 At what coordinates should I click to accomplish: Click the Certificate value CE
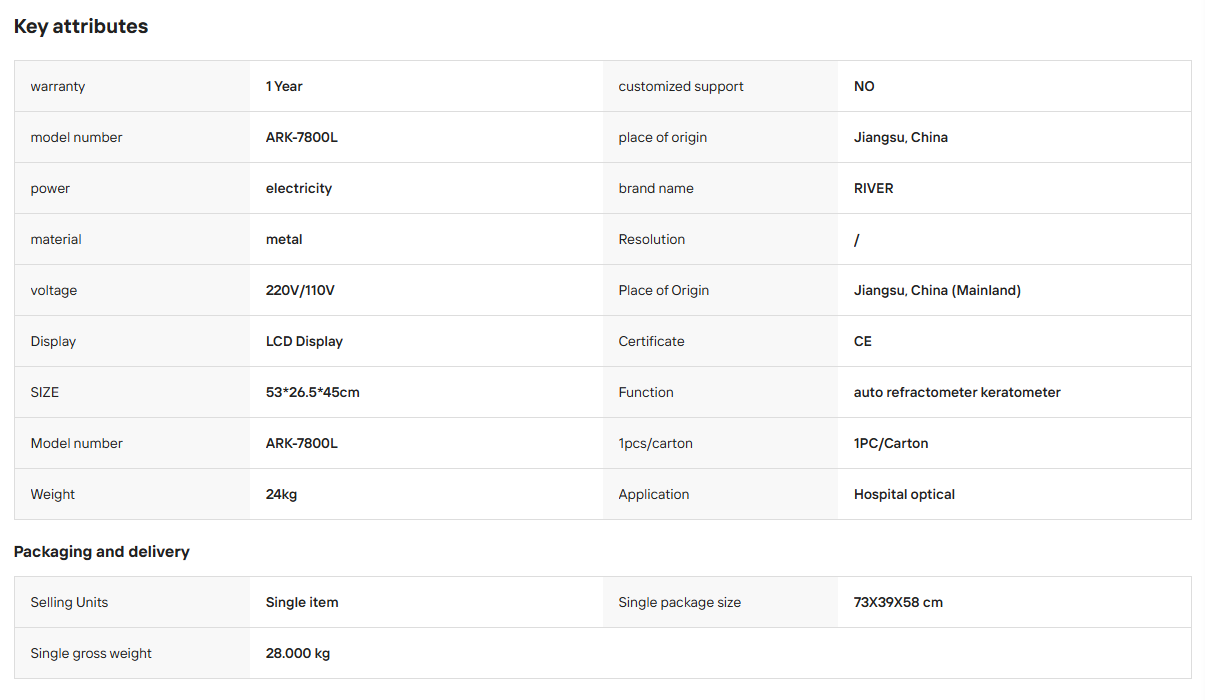(863, 341)
